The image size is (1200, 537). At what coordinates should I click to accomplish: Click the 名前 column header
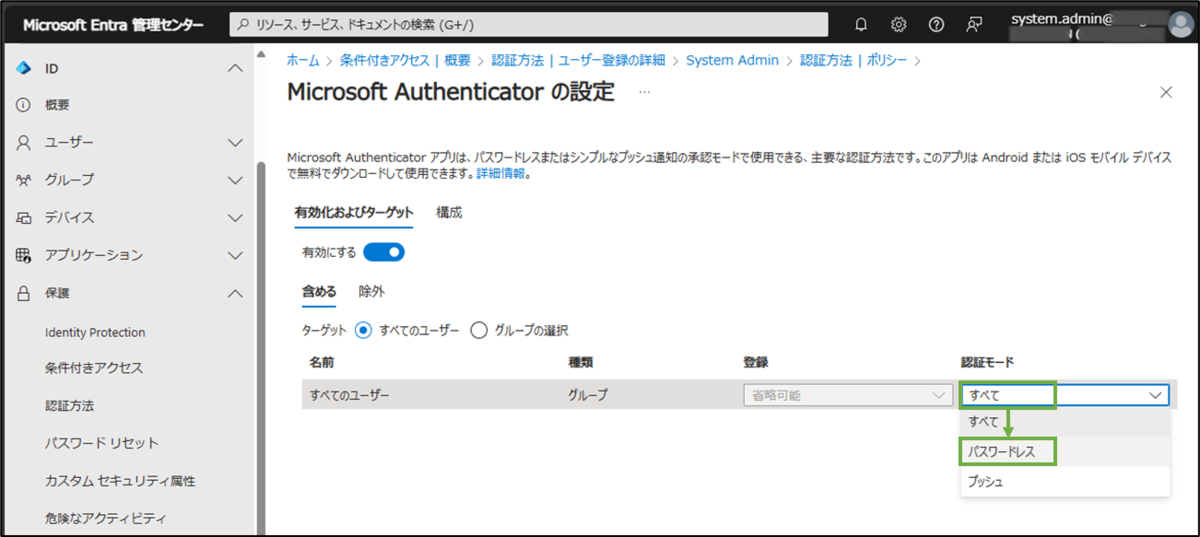click(x=322, y=362)
